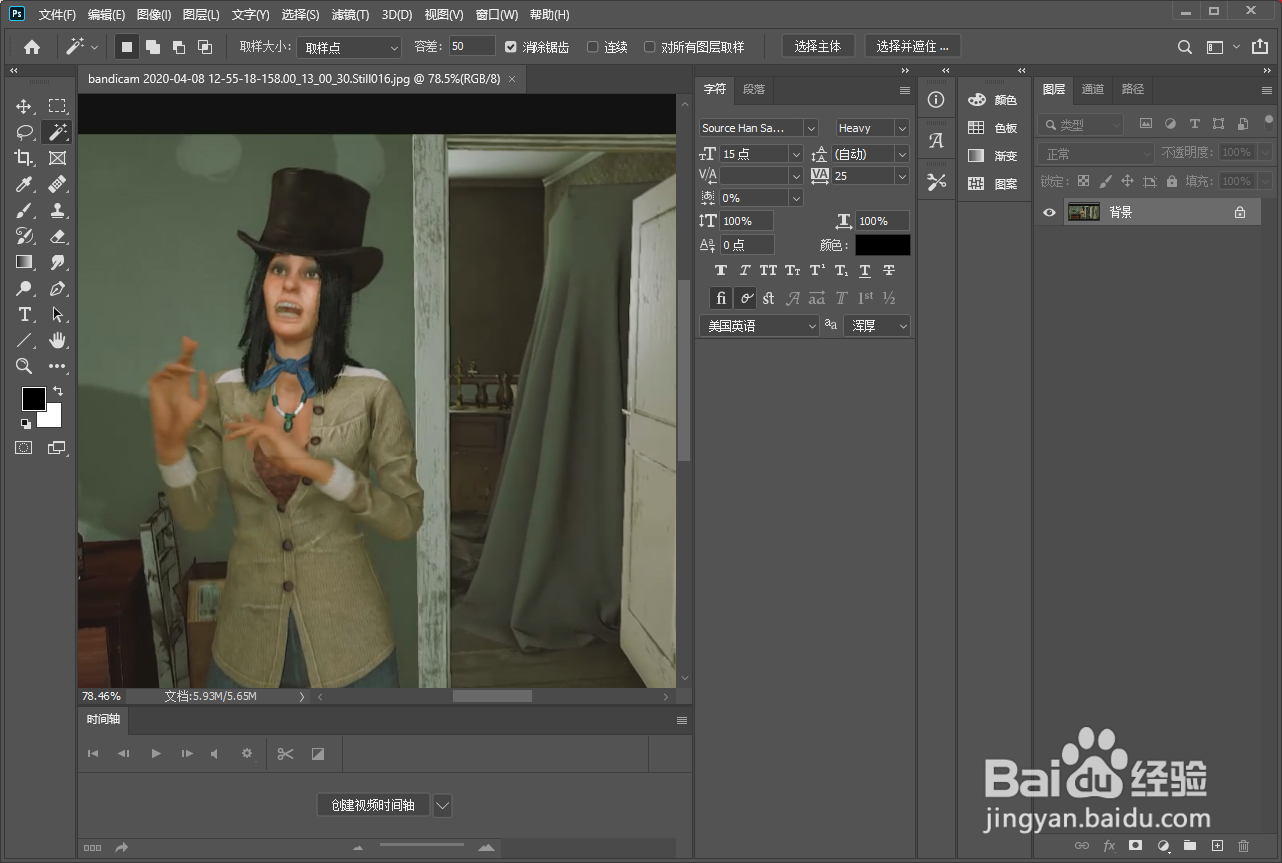Click the 创建视频时间轴 button
The height and width of the screenshot is (863, 1282).
tap(373, 805)
